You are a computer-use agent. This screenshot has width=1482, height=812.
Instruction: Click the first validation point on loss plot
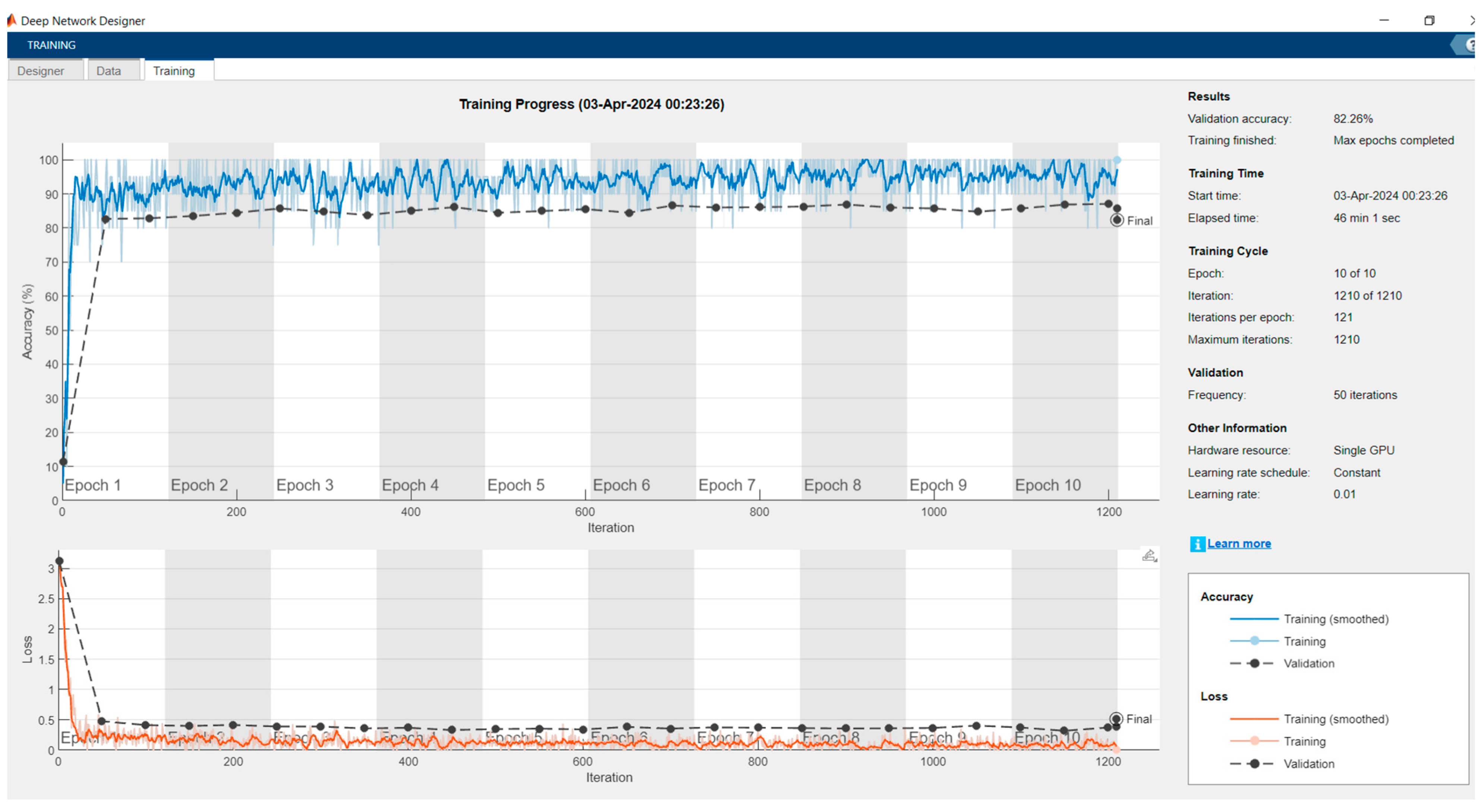[59, 561]
